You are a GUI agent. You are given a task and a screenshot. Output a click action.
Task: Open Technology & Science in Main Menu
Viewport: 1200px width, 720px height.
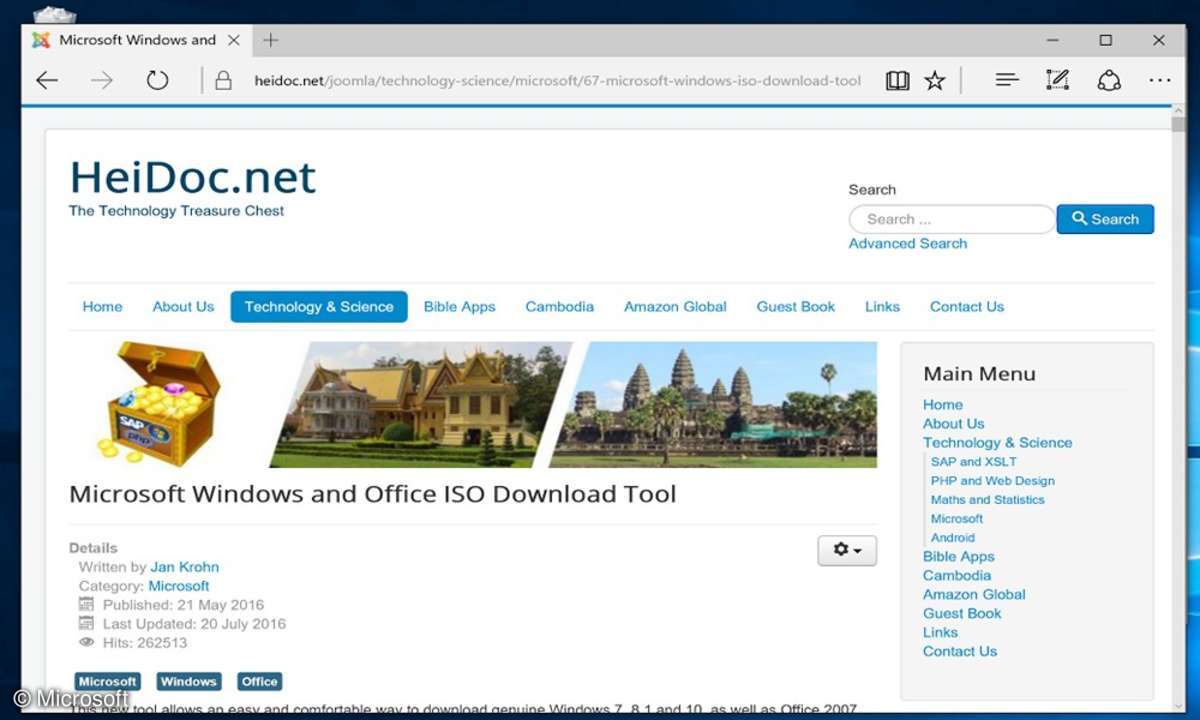[998, 443]
